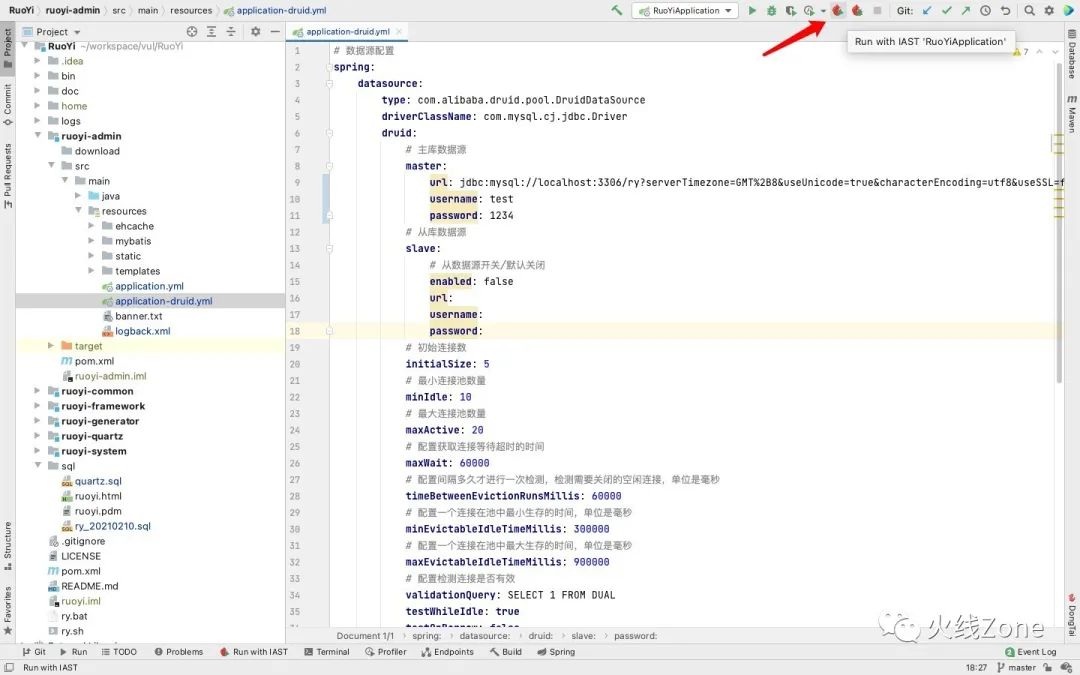Open the Terminal tool window tab
Viewport: 1080px width, 675px height.
pos(326,652)
